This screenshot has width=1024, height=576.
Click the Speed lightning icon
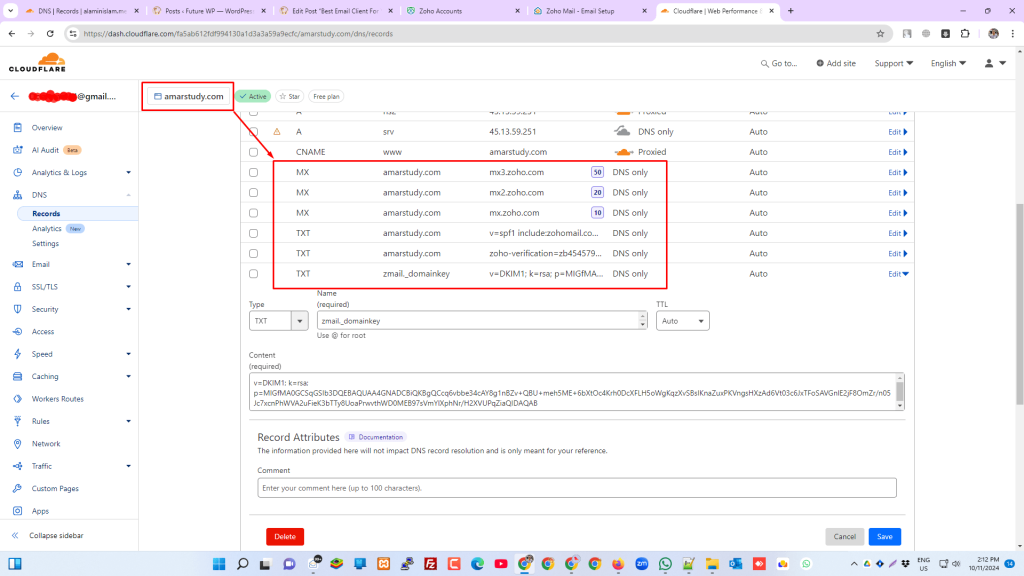18,354
